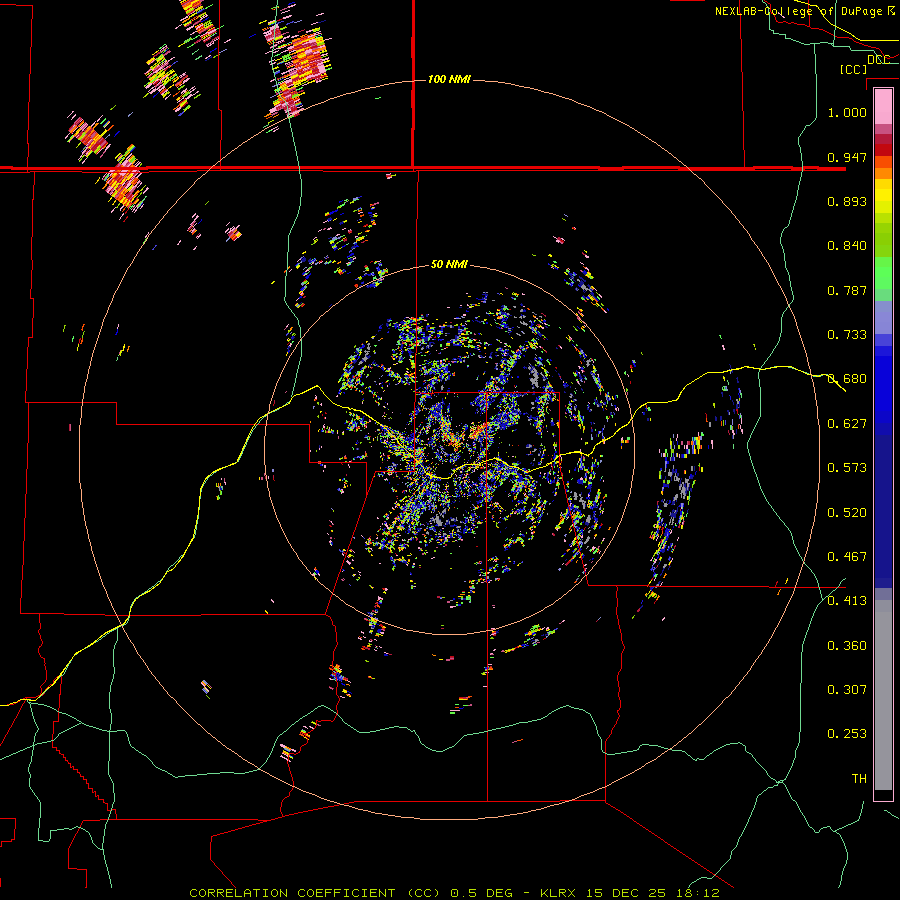The height and width of the screenshot is (900, 900).
Task: Click the KLRX station identifier in footer
Action: pos(559,893)
